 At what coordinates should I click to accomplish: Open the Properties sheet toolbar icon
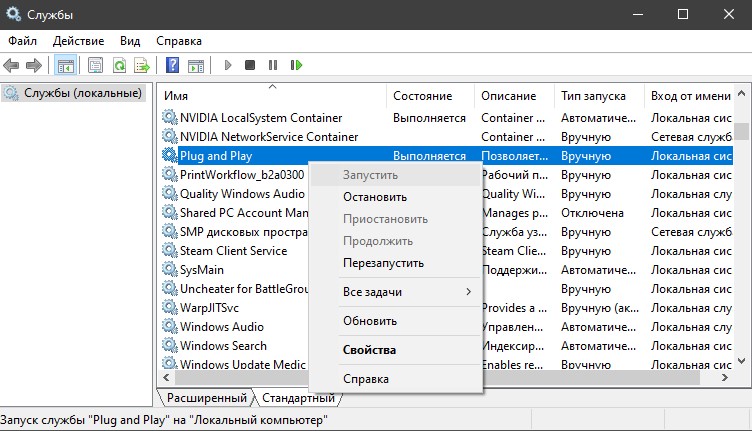[95, 65]
